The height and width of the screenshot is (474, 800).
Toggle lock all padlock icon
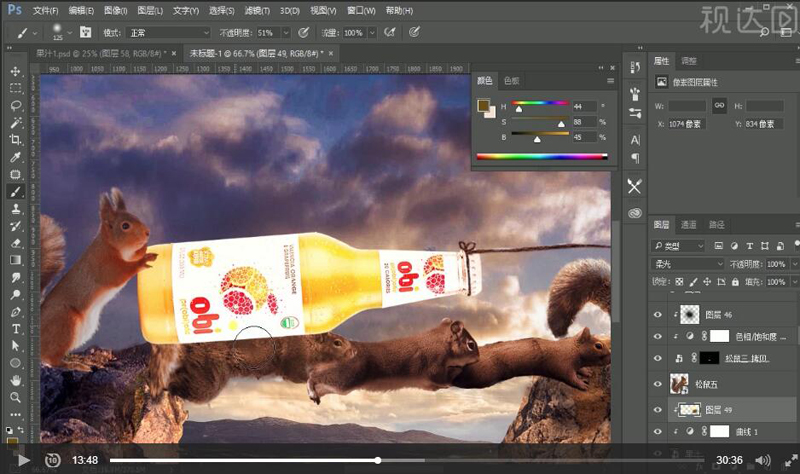tap(735, 282)
